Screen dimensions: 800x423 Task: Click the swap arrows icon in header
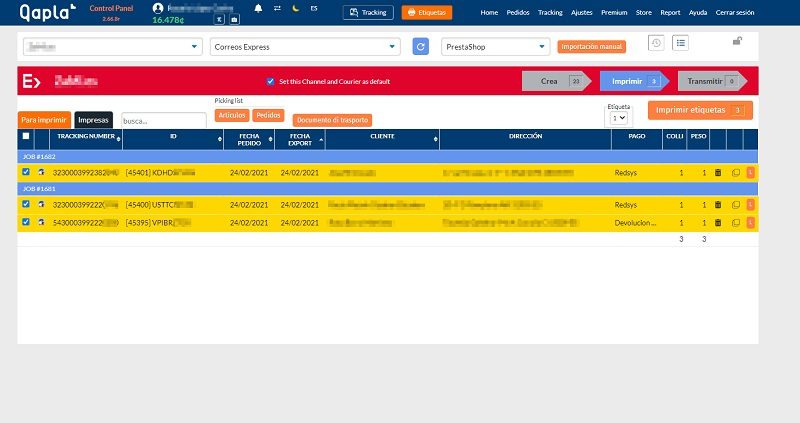coord(277,8)
